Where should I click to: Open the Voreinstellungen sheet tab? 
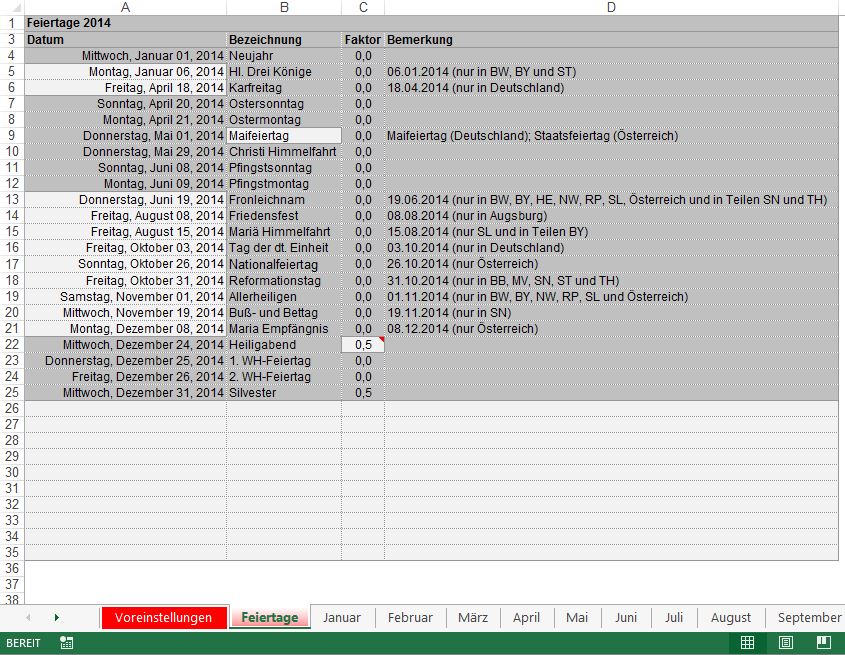point(163,618)
